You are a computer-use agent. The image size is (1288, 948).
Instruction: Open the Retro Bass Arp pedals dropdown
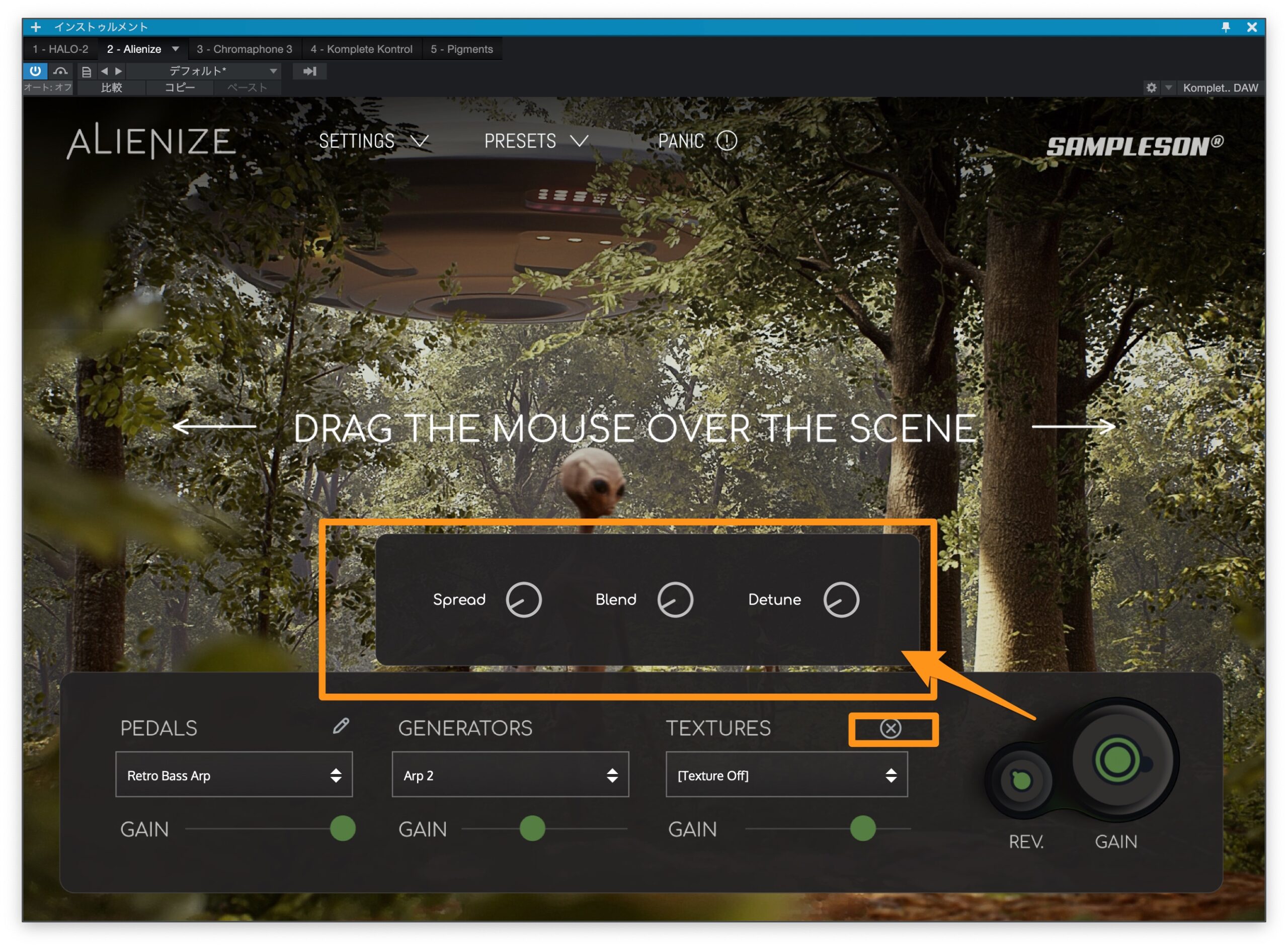[233, 775]
